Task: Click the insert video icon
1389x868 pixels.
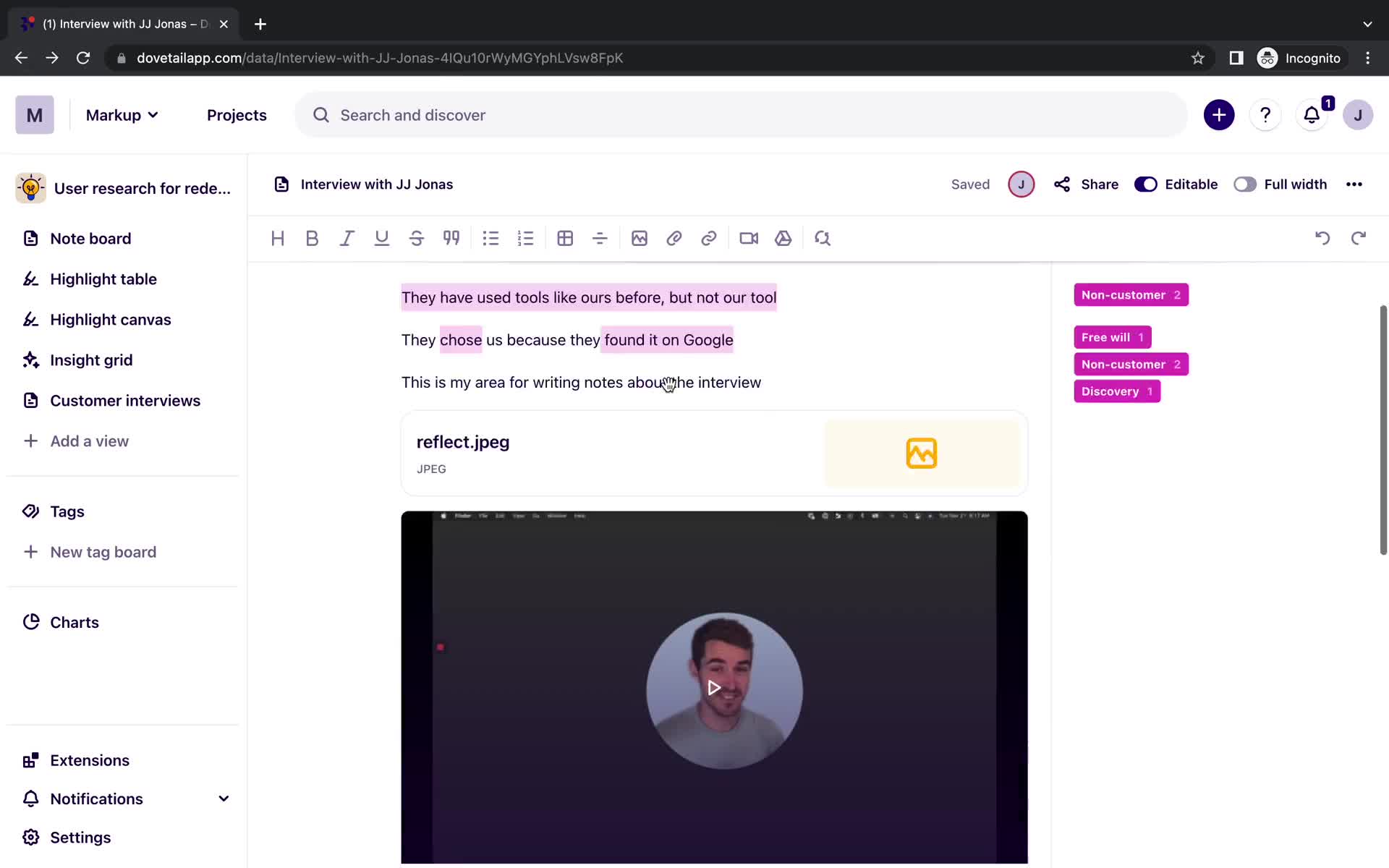Action: [x=748, y=238]
